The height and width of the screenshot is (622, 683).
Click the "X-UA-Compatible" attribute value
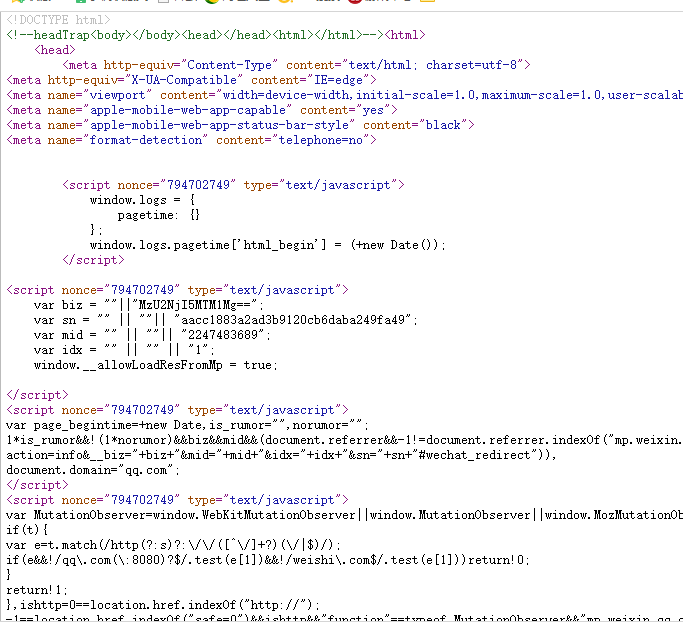pyautogui.click(x=184, y=80)
